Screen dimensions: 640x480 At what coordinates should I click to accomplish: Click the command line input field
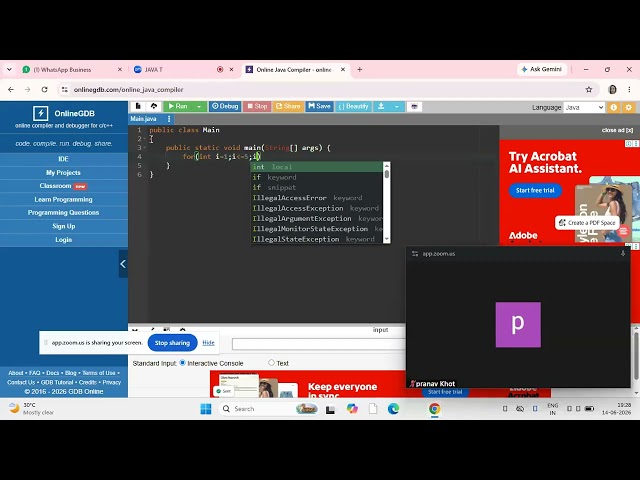click(x=319, y=344)
